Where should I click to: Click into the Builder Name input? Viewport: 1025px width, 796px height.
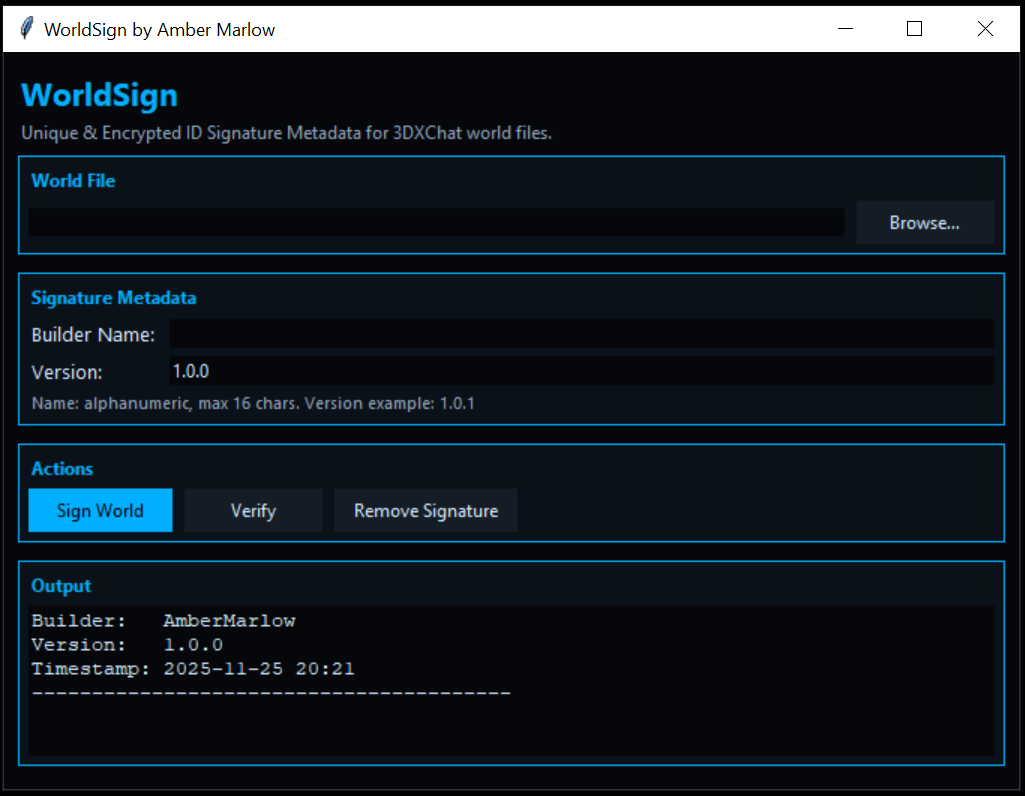[581, 334]
